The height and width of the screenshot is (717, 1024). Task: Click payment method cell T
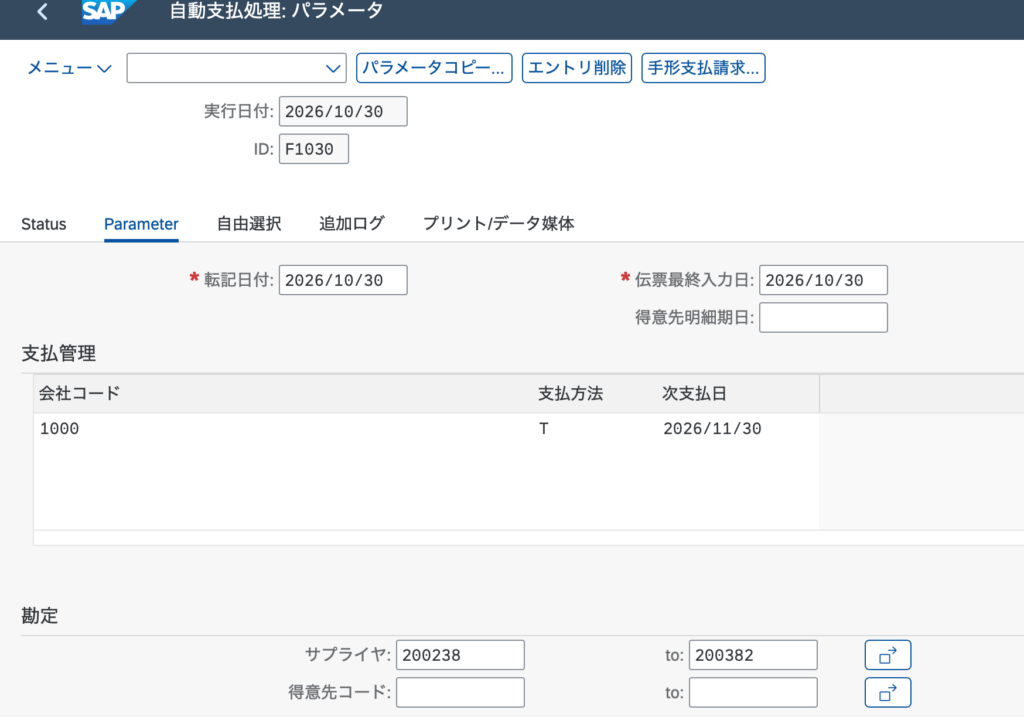pyautogui.click(x=543, y=429)
